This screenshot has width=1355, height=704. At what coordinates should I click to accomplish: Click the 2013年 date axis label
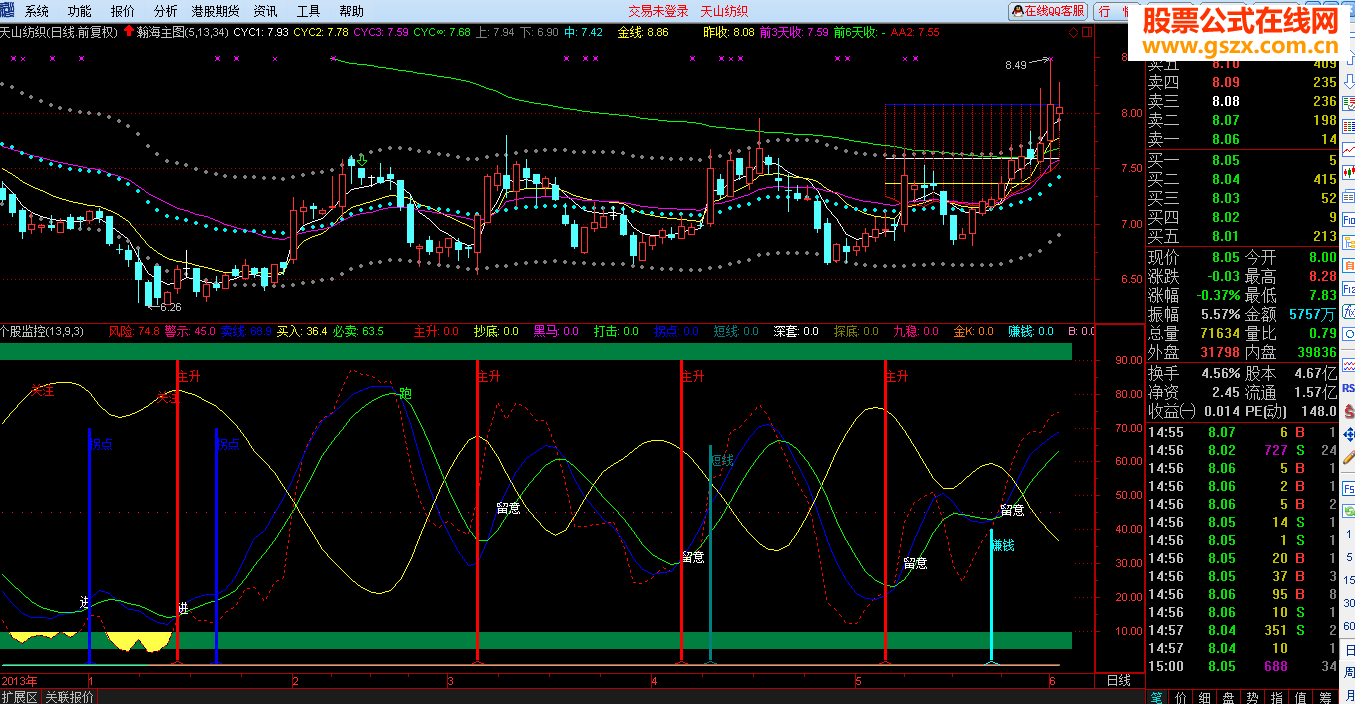(x=19, y=680)
